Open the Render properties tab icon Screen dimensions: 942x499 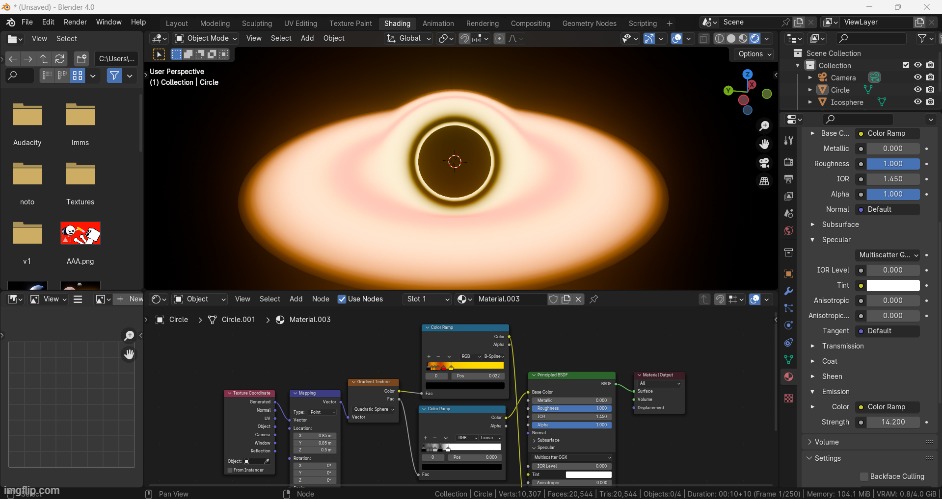[x=789, y=162]
